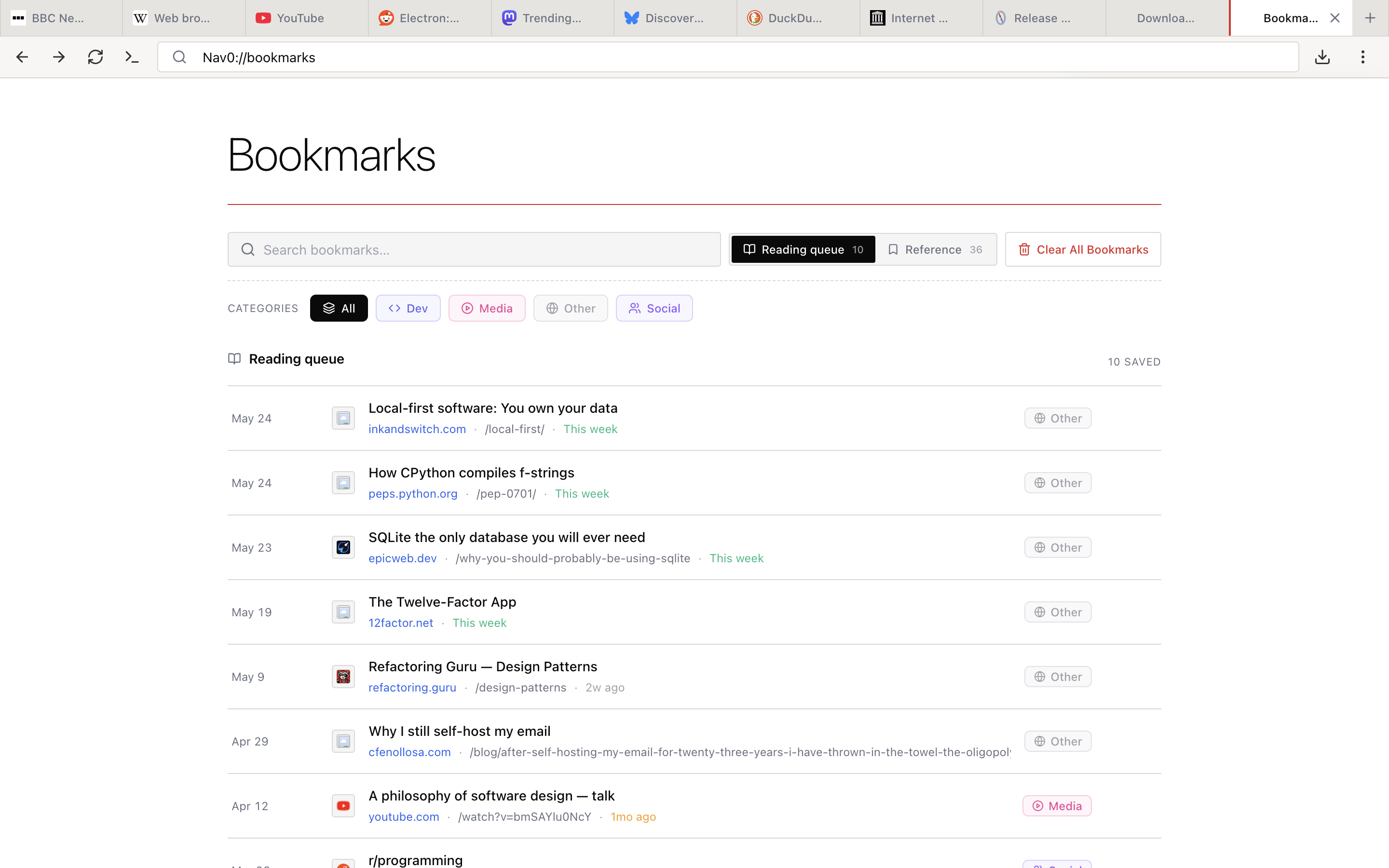This screenshot has width=1389, height=868.
Task: Filter bookmarks by All categories
Action: (x=339, y=308)
